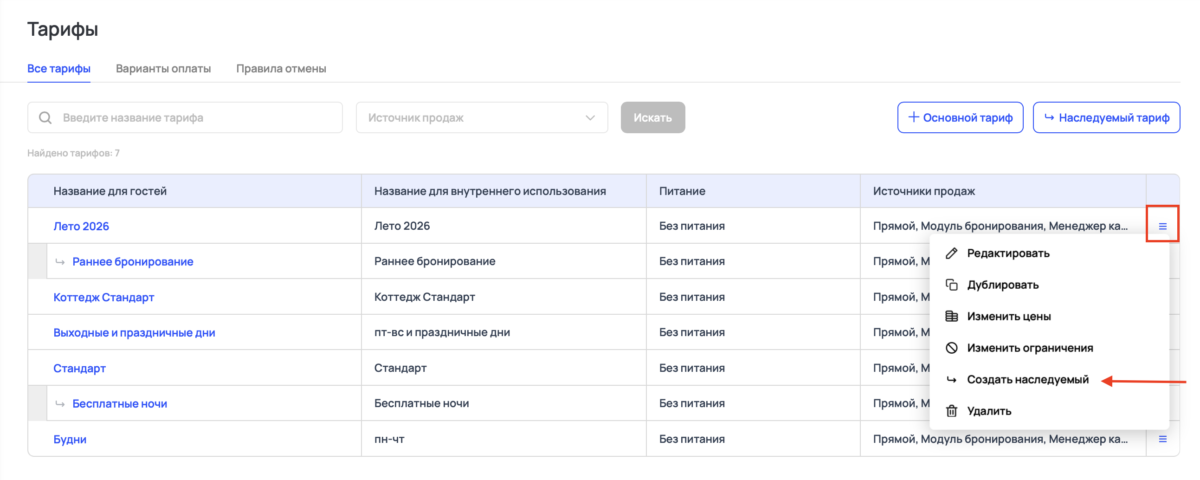Click the arrow icon for Создать наследуемый
The width and height of the screenshot is (1200, 480).
[952, 380]
